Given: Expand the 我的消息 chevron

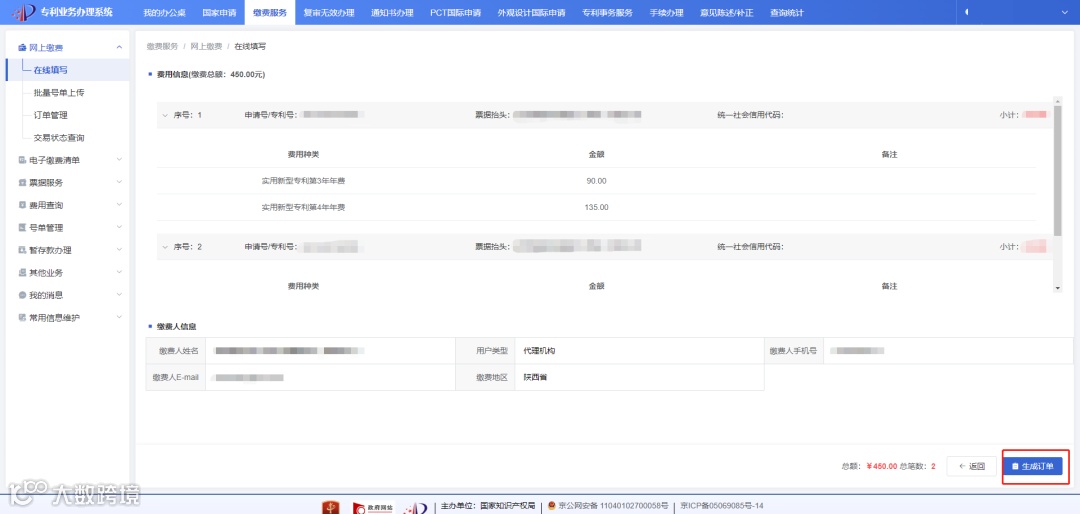Looking at the screenshot, I should click(119, 295).
